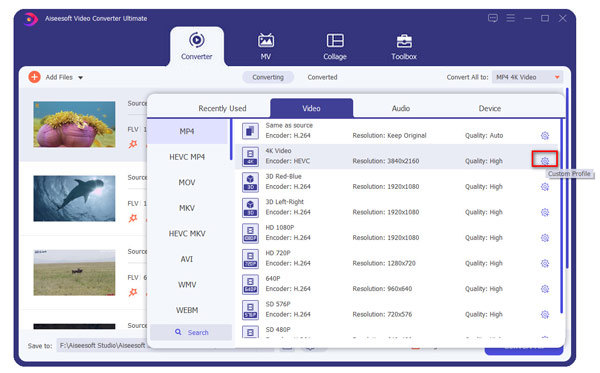Open the Toolbox tab
The height and width of the screenshot is (373, 600).
(x=404, y=46)
